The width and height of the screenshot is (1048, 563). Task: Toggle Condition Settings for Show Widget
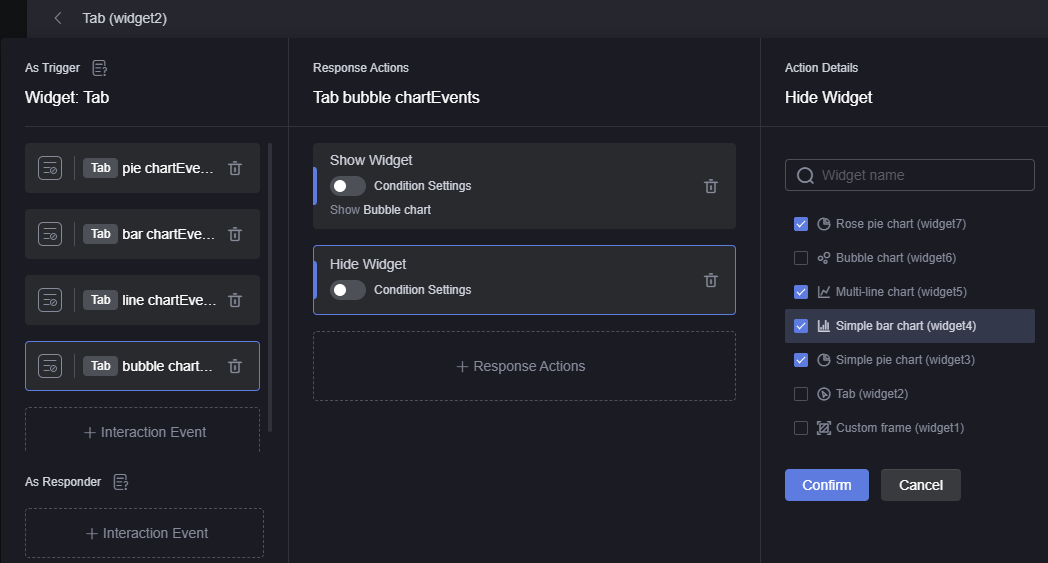(348, 186)
